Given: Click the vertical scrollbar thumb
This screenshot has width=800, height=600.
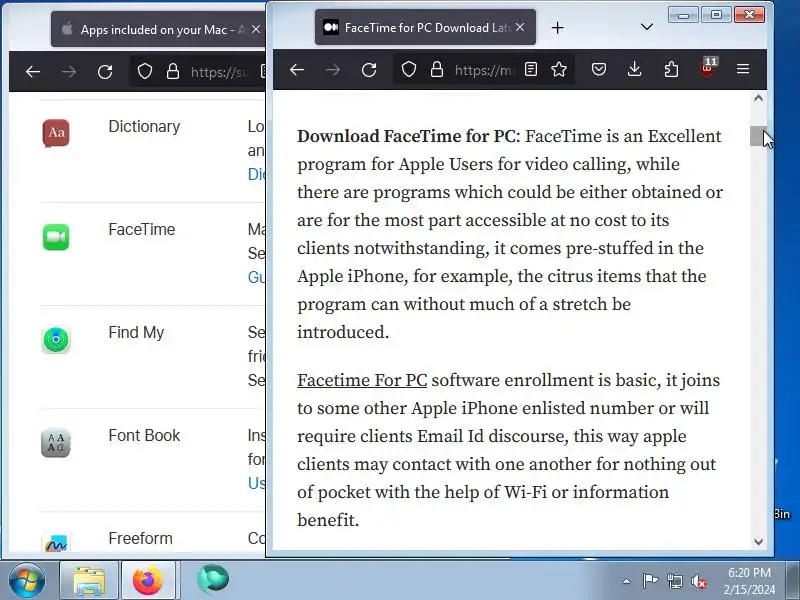Looking at the screenshot, I should click(x=758, y=136).
